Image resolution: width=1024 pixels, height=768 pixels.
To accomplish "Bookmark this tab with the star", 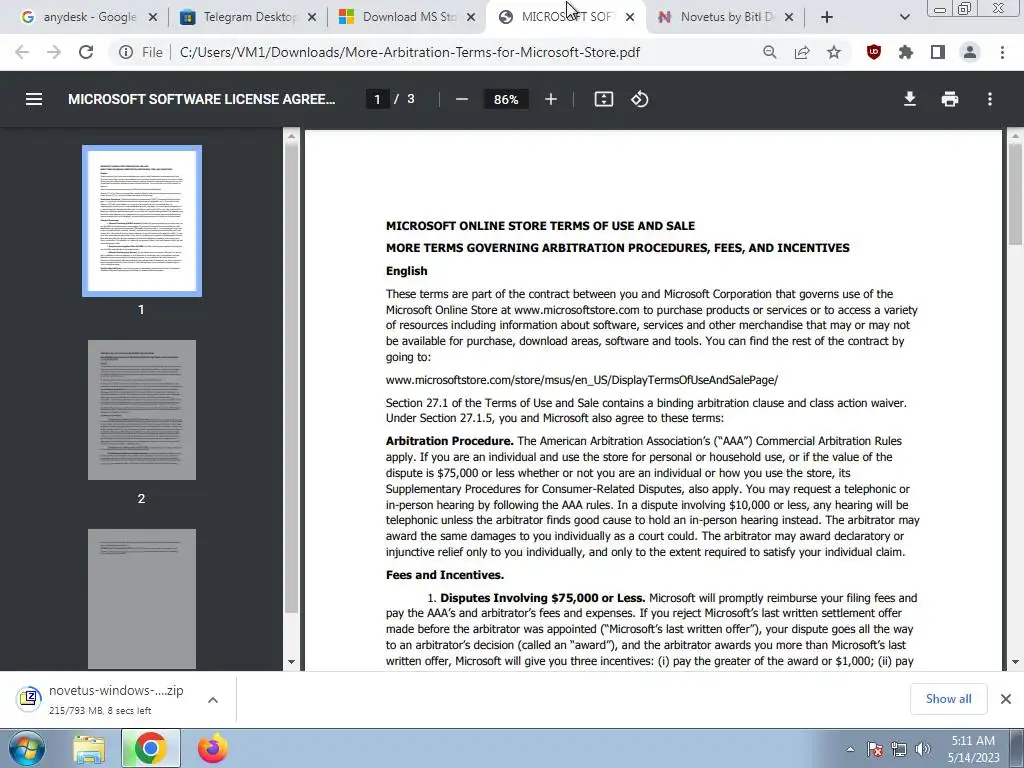I will coord(834,52).
